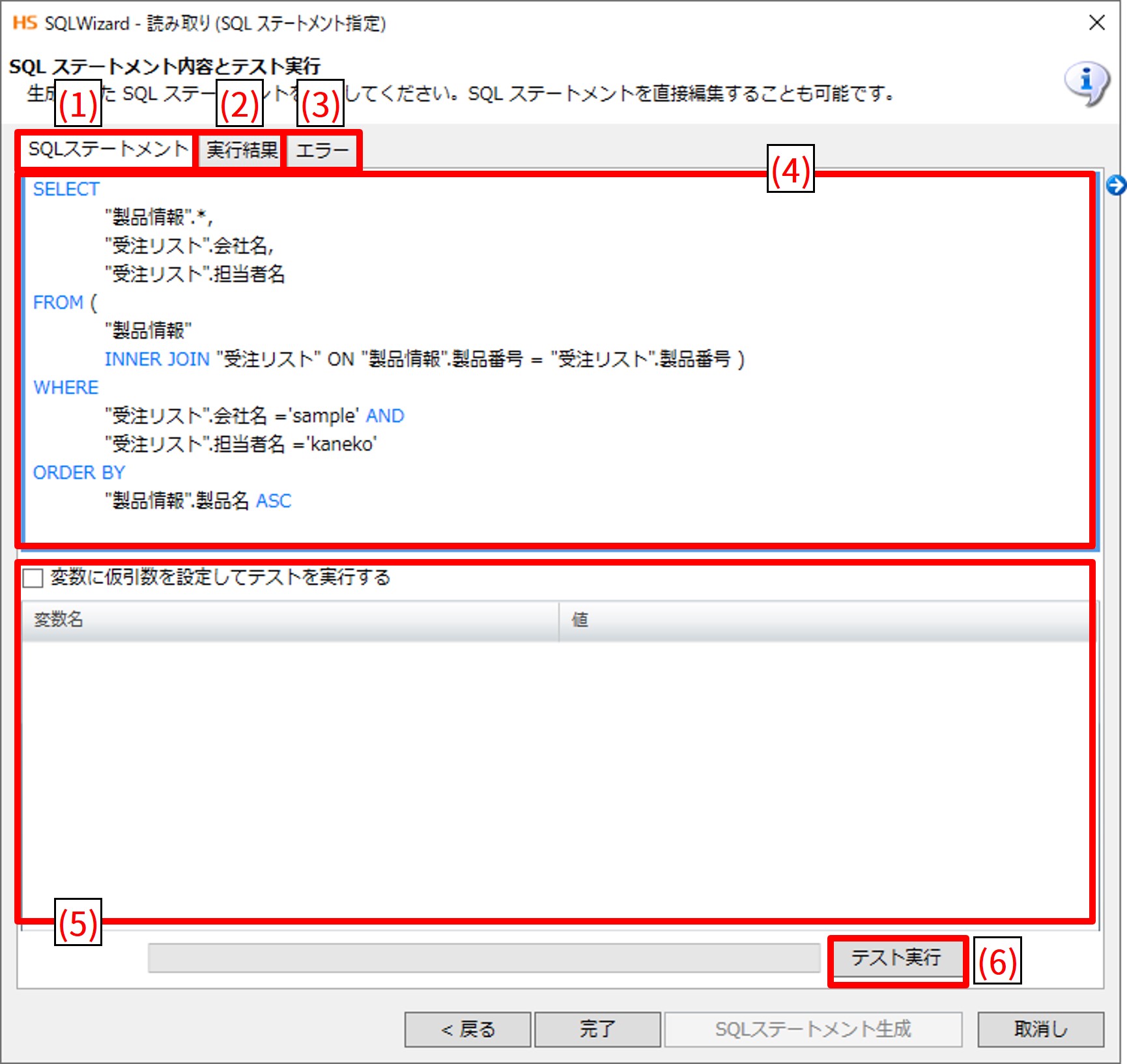
Task: Place cursor on the SELECT keyword
Action: (66, 190)
